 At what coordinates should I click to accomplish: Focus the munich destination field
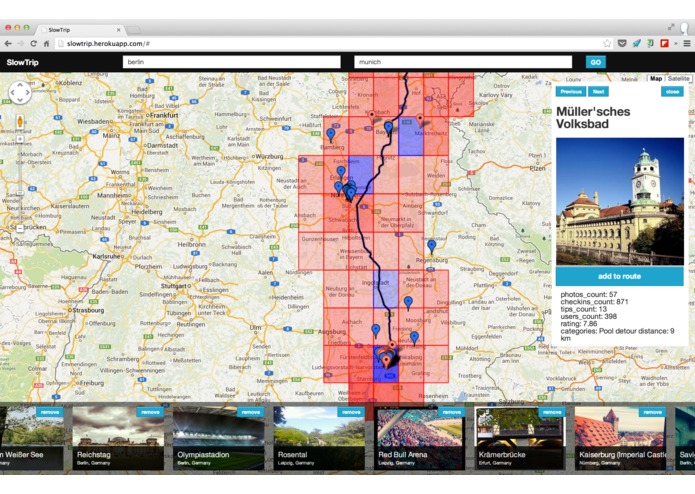click(x=463, y=62)
